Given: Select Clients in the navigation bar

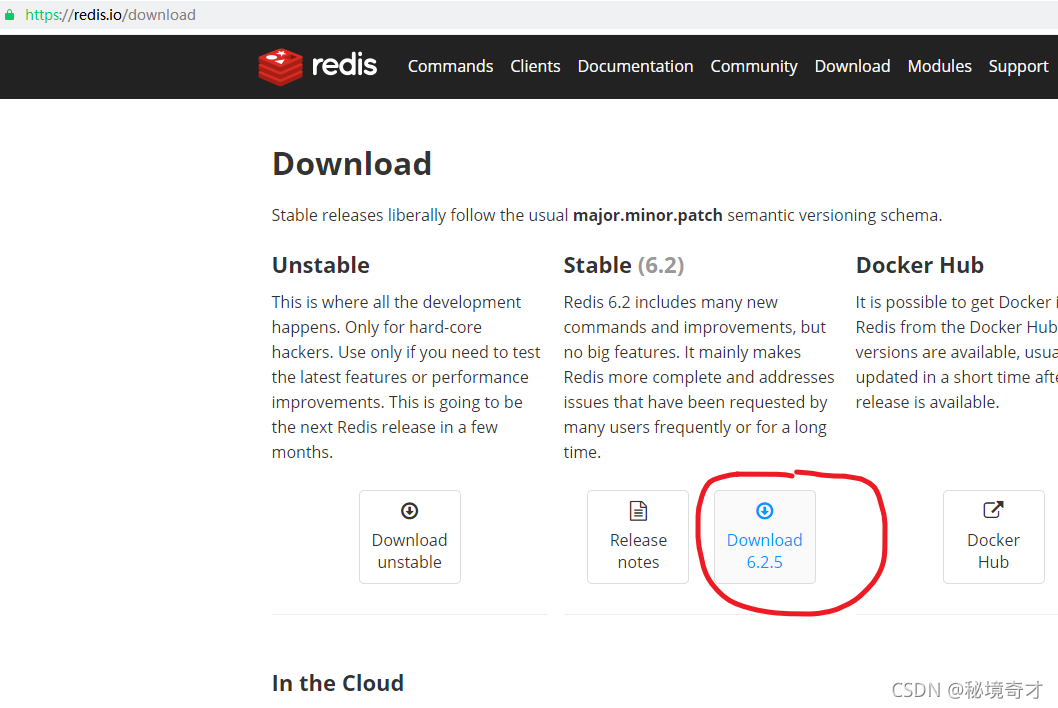Looking at the screenshot, I should point(535,66).
